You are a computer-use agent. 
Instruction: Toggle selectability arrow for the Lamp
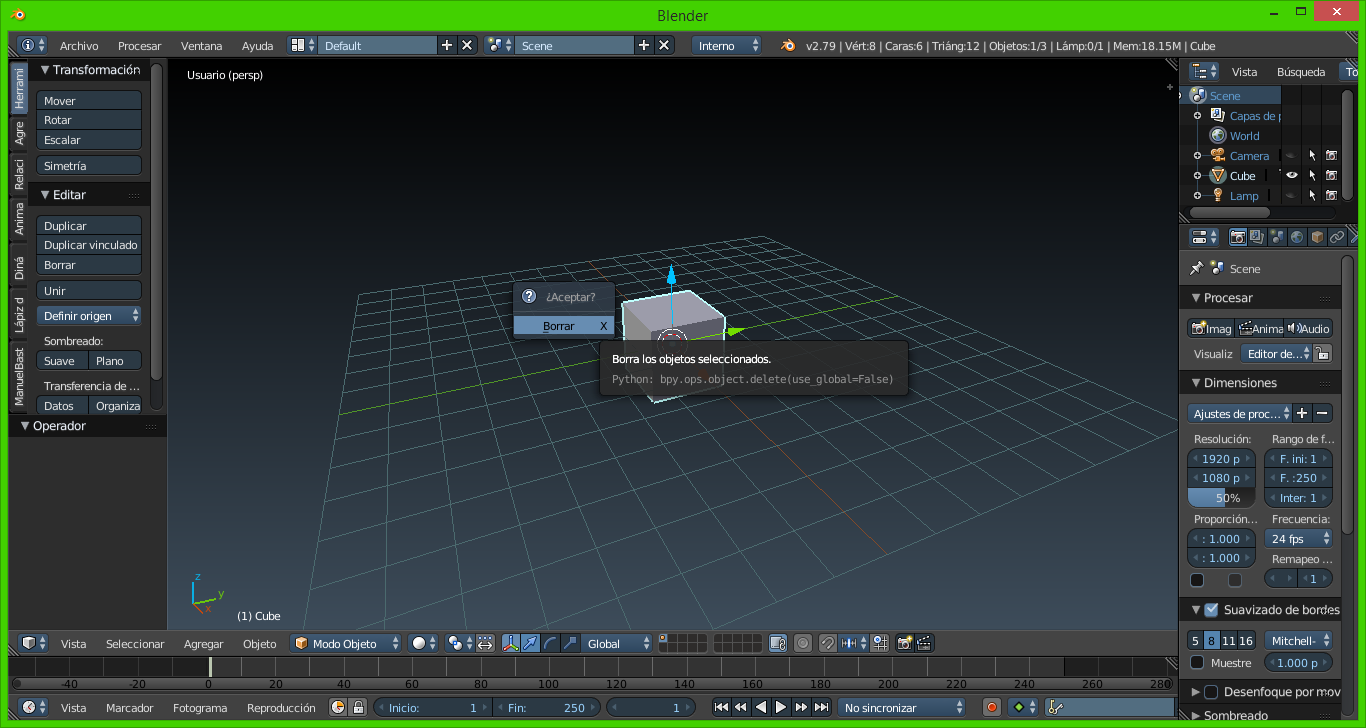coord(1312,195)
